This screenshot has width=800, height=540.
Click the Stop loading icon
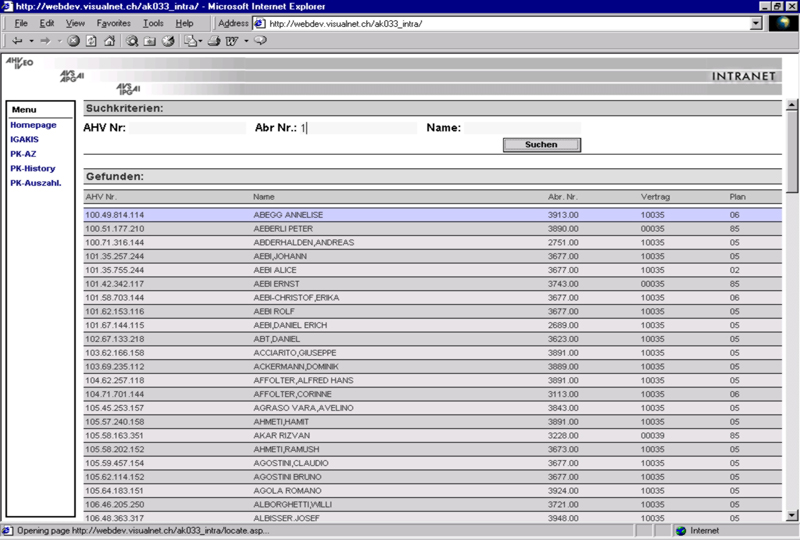click(73, 41)
